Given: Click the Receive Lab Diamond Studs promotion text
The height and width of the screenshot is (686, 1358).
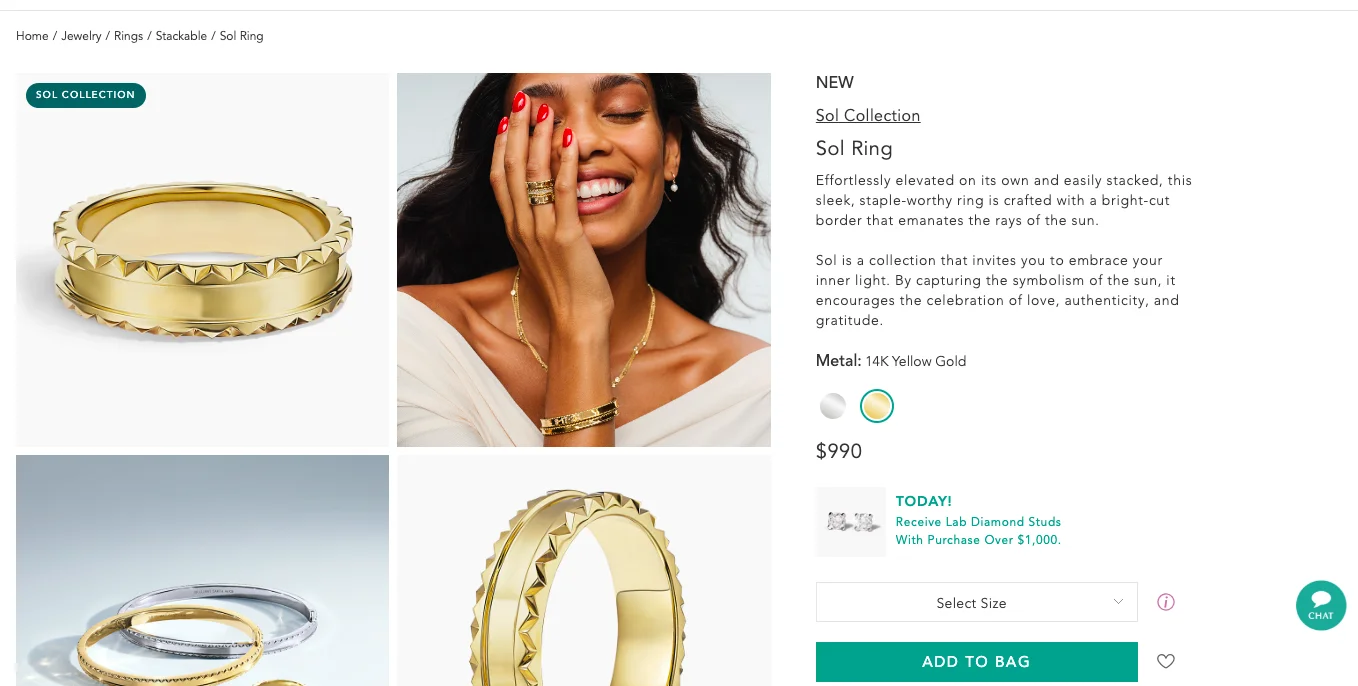Looking at the screenshot, I should coord(978,530).
